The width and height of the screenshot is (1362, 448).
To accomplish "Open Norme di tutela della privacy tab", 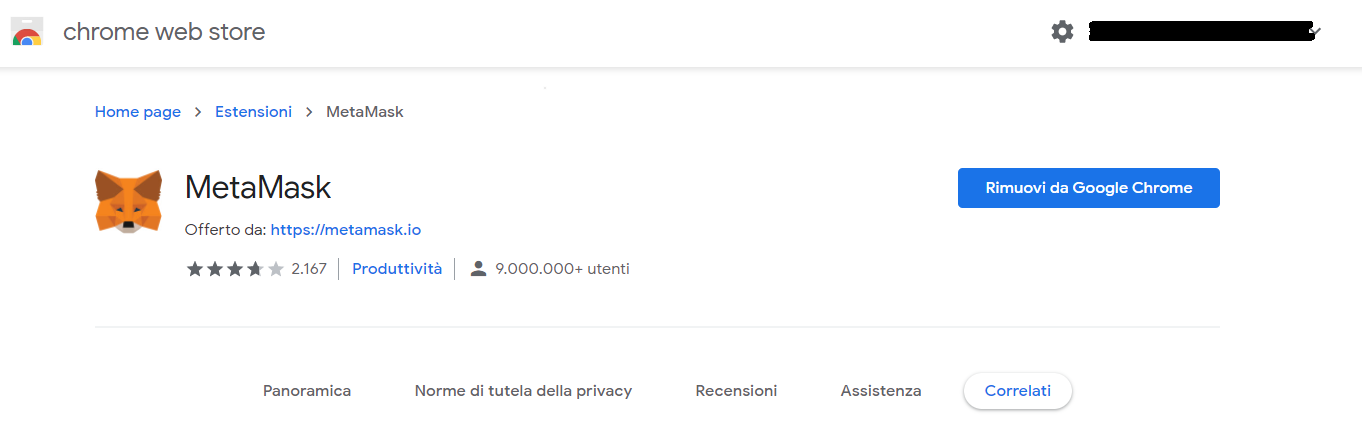I will tap(523, 391).
